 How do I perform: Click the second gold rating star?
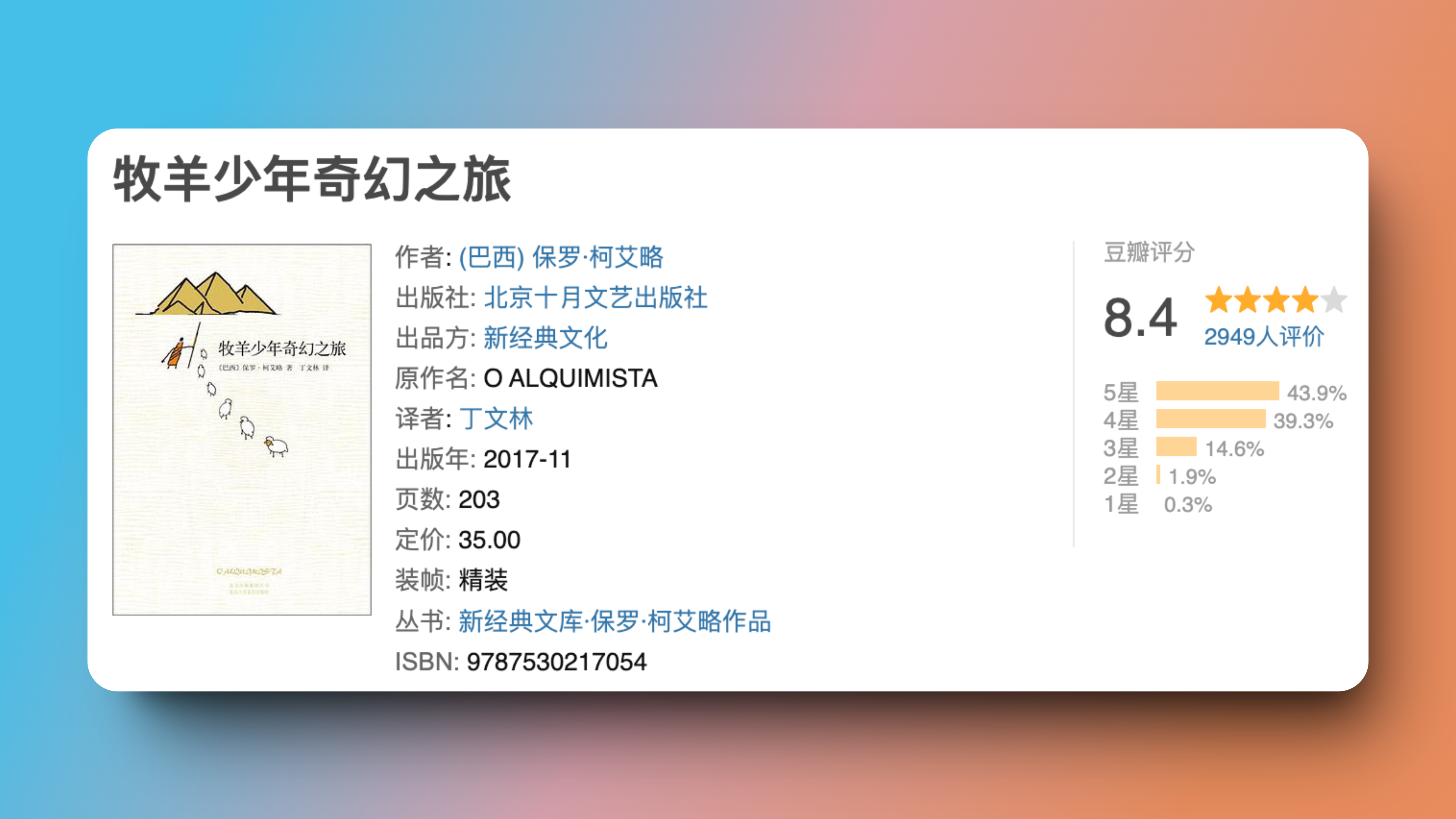coord(1247,300)
